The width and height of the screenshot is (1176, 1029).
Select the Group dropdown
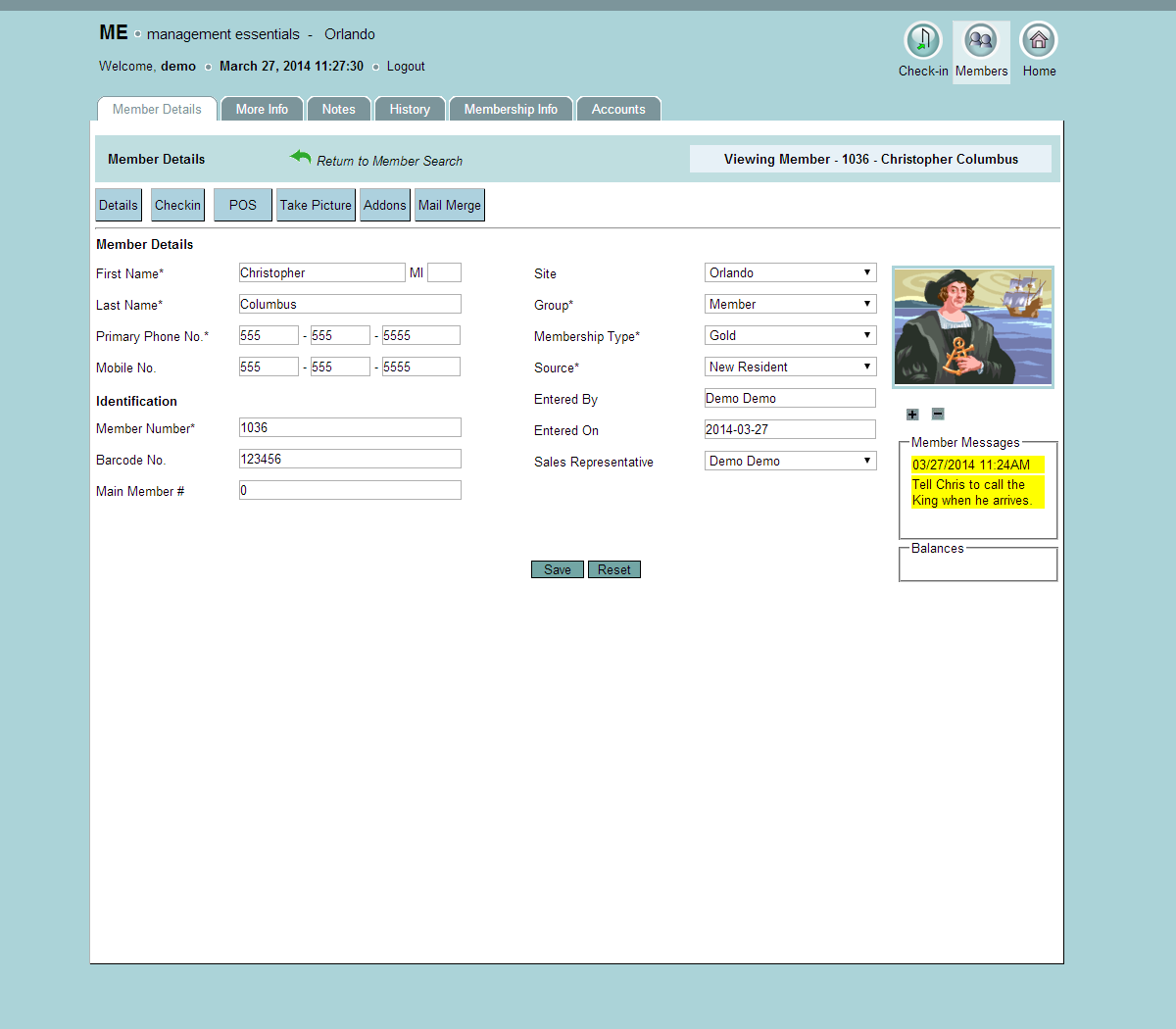790,305
